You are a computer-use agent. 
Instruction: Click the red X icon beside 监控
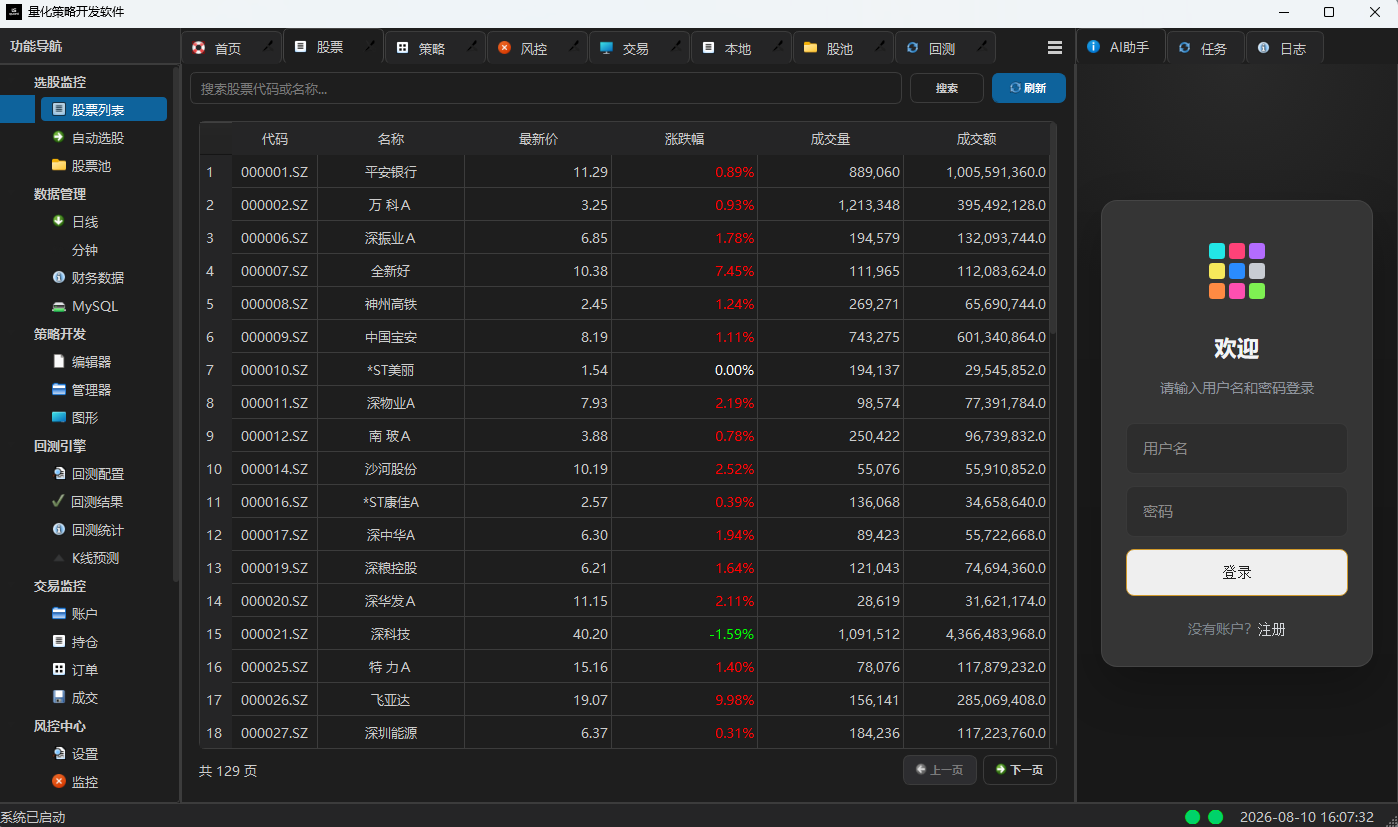click(x=59, y=782)
